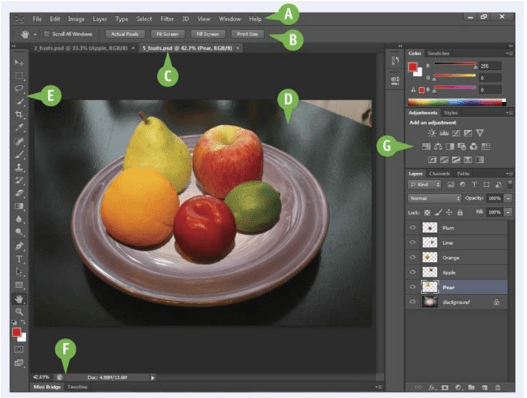Click the Print Size button
Image resolution: width=527 pixels, height=398 pixels.
point(247,34)
